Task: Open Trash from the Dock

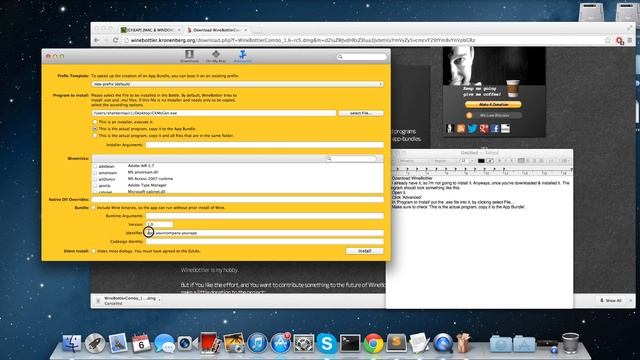Action: 570,343
